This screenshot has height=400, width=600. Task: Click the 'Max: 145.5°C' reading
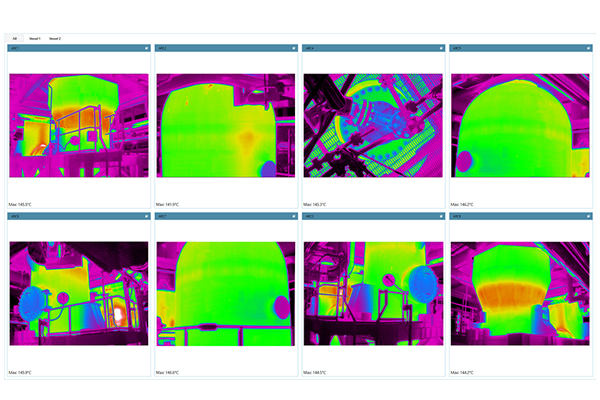20,204
